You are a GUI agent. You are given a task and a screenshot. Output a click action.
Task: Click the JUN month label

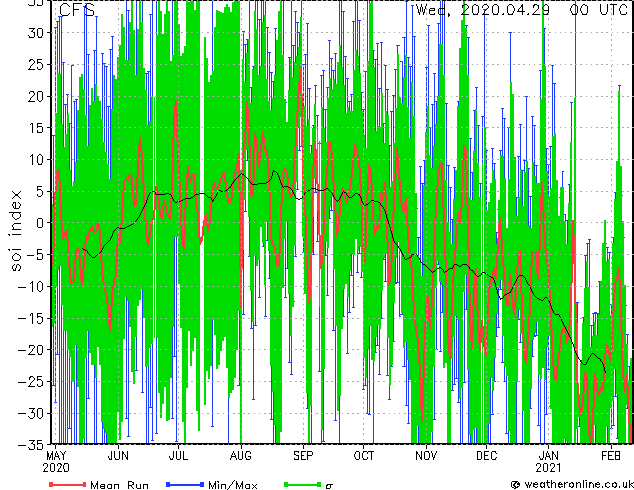(118, 456)
